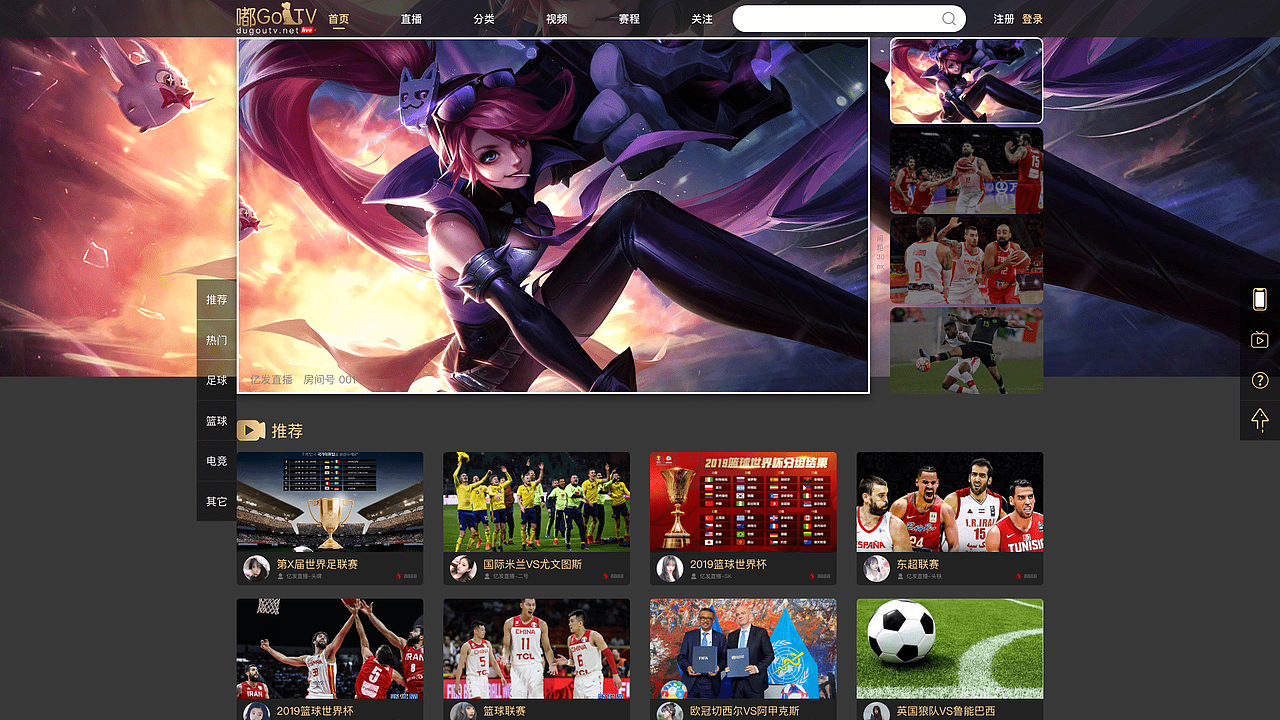
Task: Click 亿发直播 caption on the main banner
Action: [x=271, y=380]
